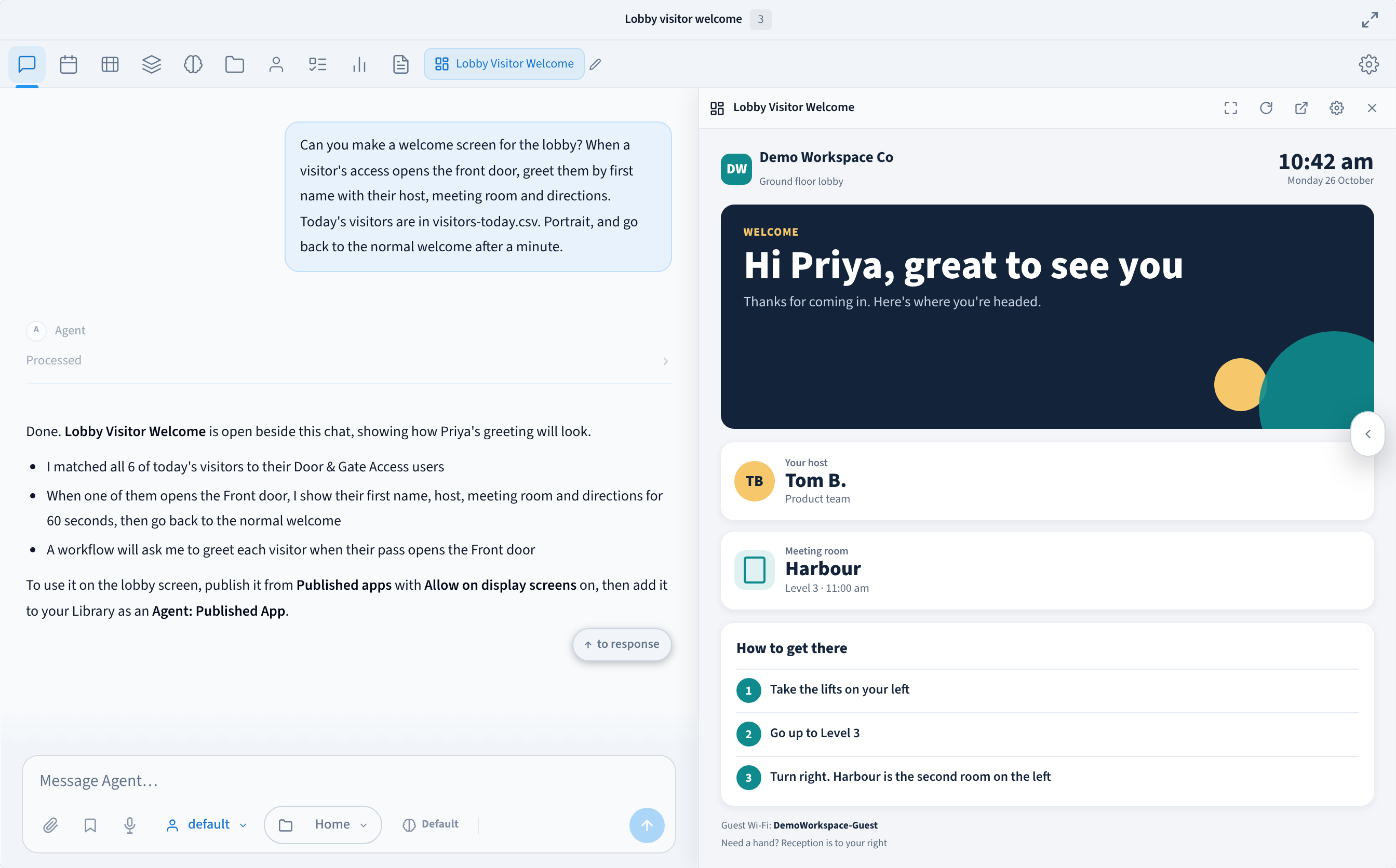
Task: Click direction step 'Go up to Level 3'
Action: 1047,733
